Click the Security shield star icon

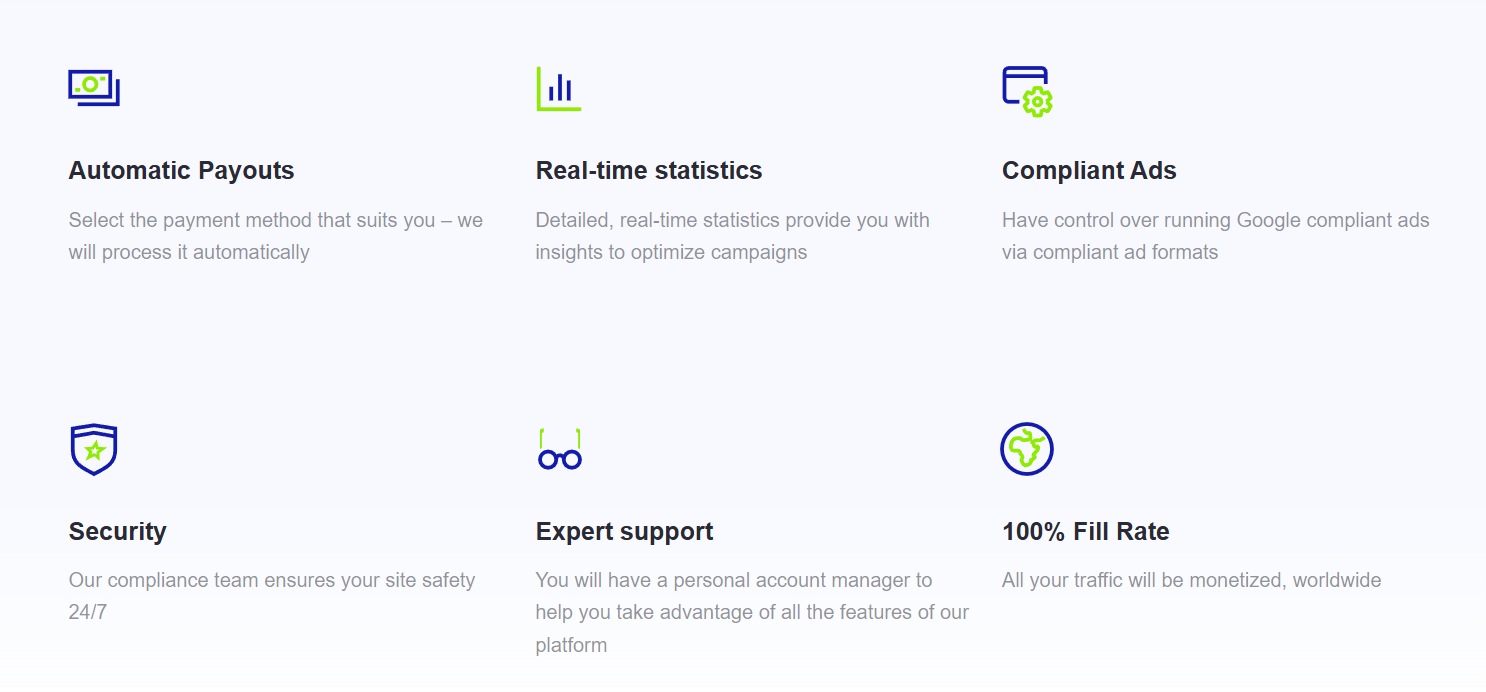(x=94, y=450)
